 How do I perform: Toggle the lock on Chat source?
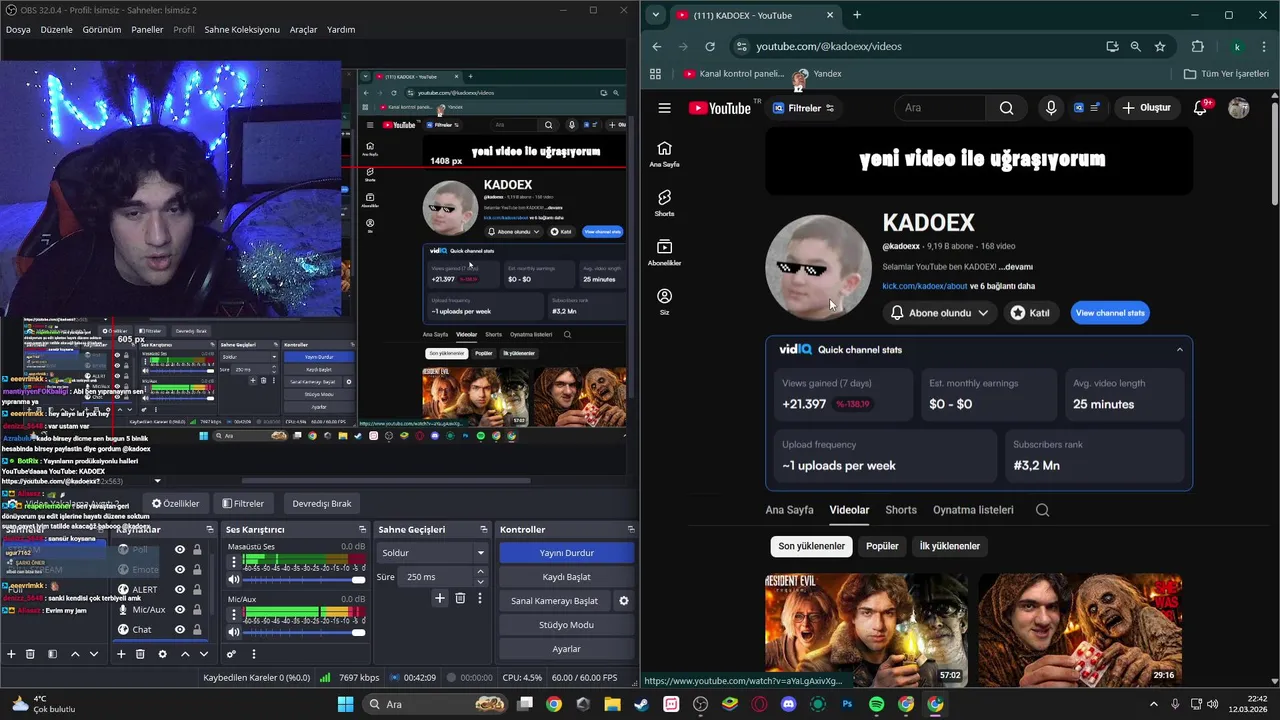coord(197,630)
